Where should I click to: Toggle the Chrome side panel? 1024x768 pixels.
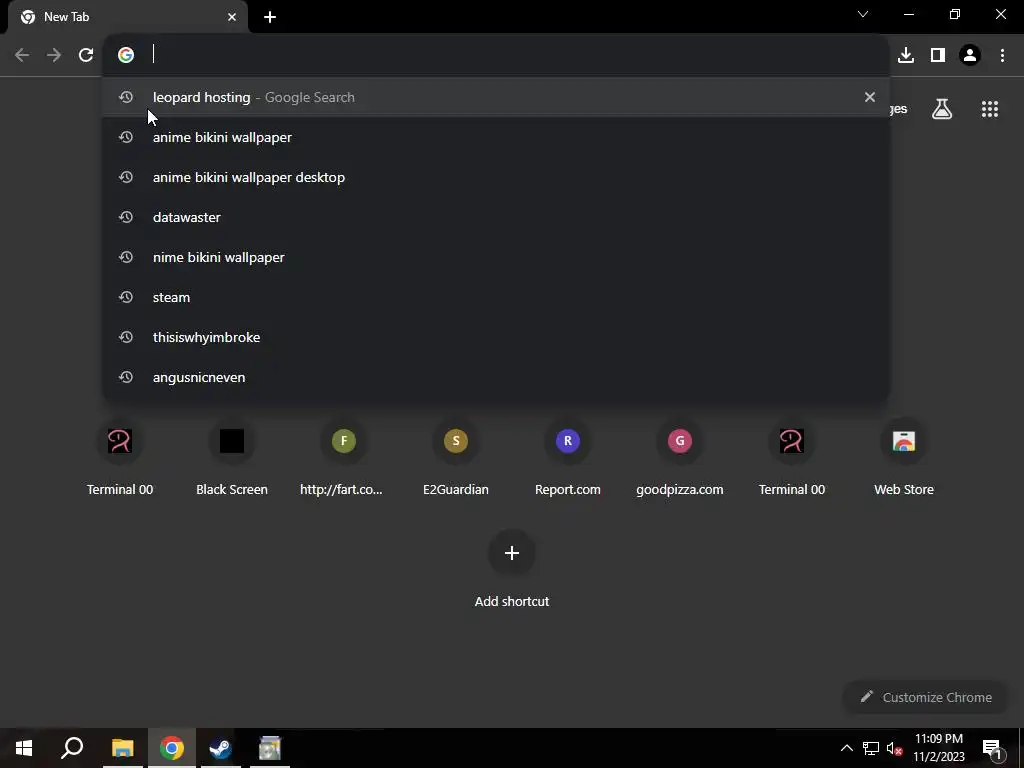click(x=938, y=55)
